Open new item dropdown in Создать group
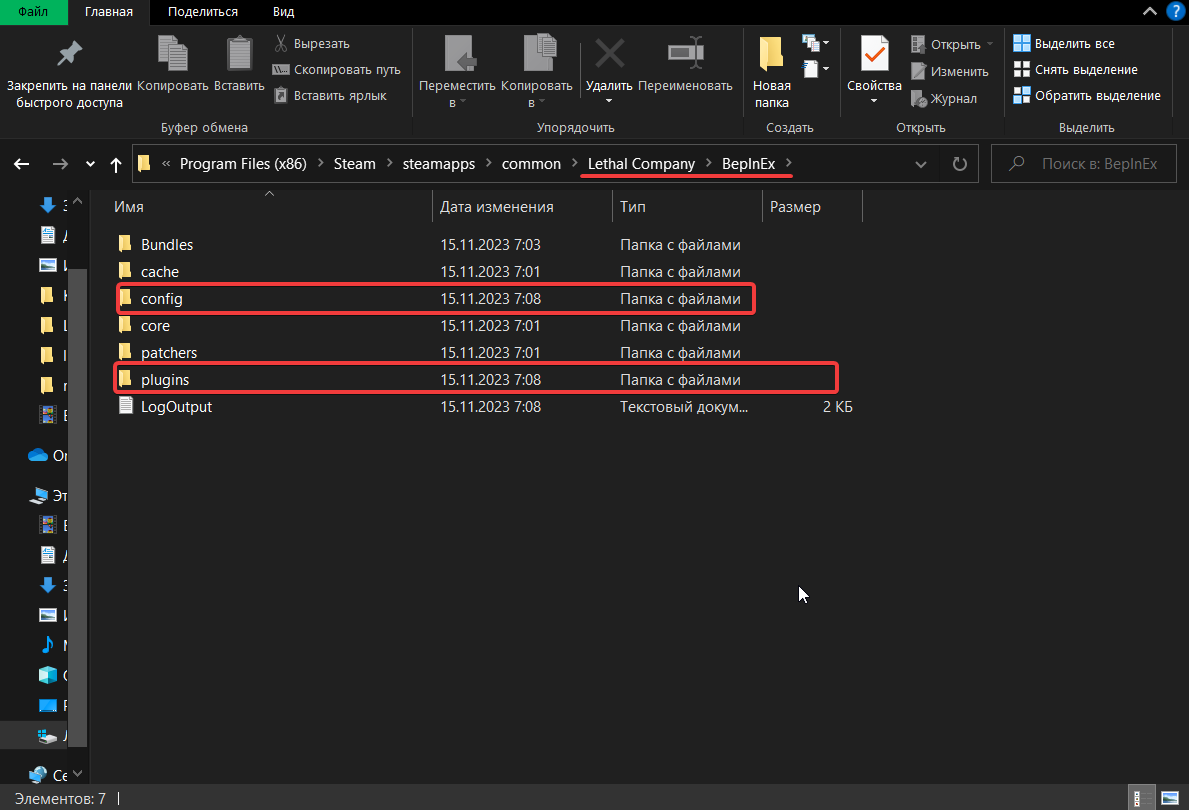Viewport: 1189px width, 810px height. pyautogui.click(x=815, y=43)
